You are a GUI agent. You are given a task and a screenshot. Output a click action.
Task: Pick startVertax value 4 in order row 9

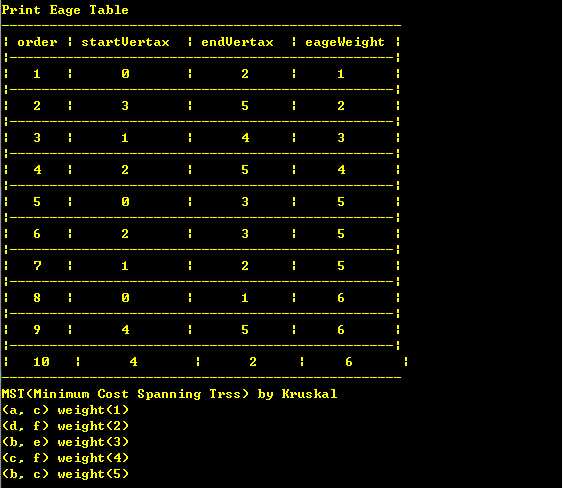pos(125,330)
